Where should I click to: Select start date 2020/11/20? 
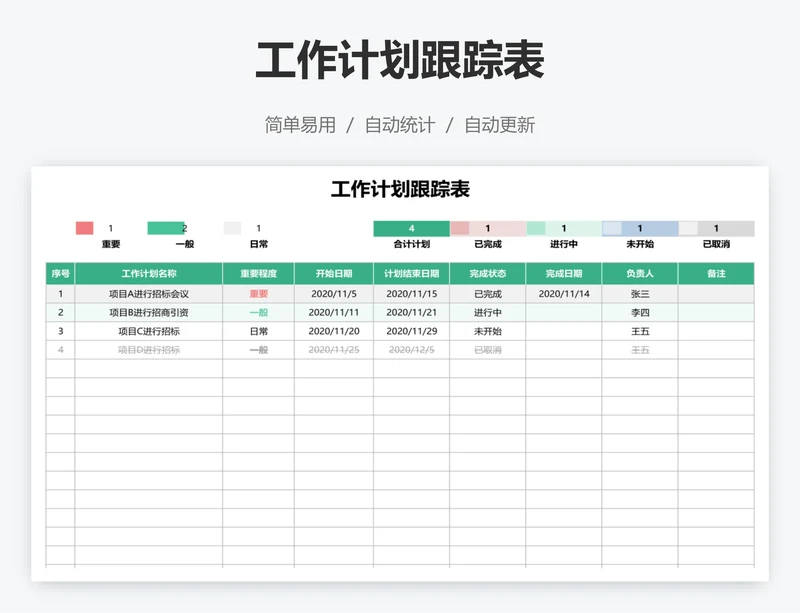tap(334, 331)
